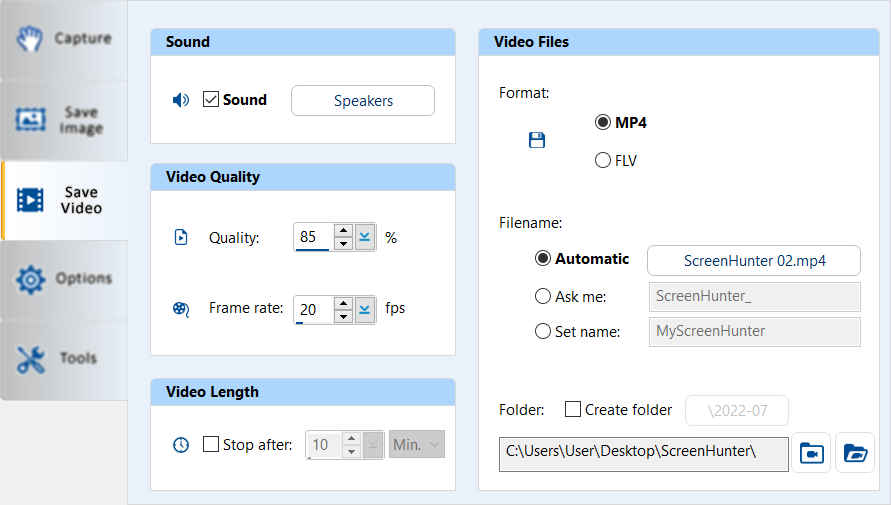Enable the Stop after checkbox
The height and width of the screenshot is (505, 891).
211,444
